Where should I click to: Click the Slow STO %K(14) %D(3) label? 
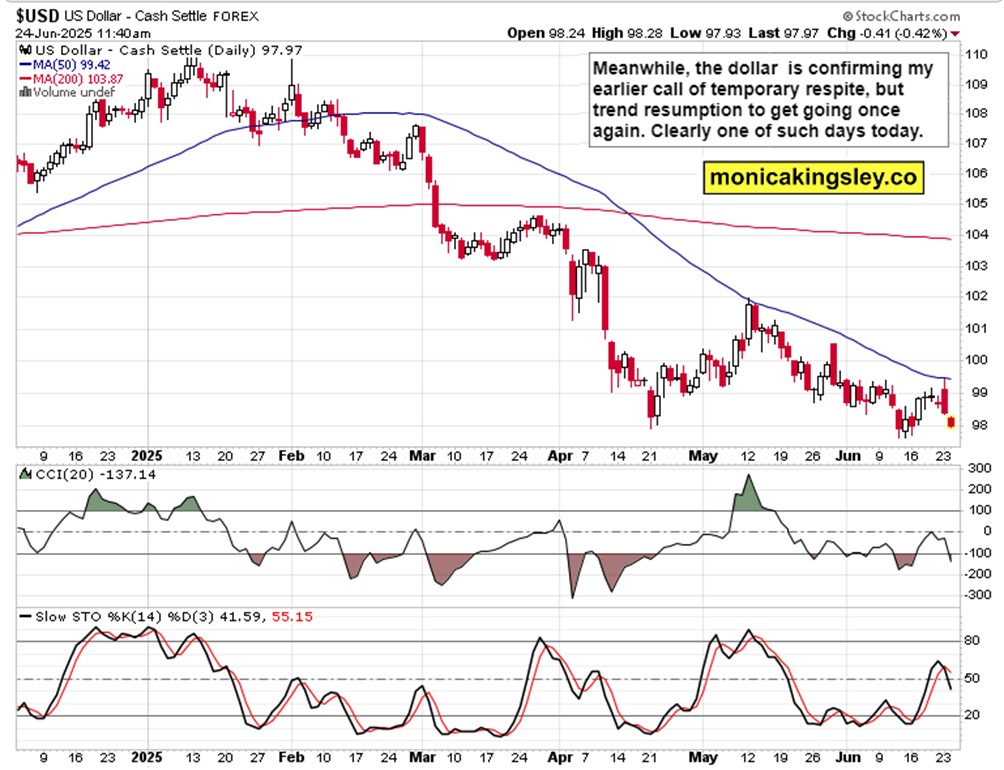tap(126, 617)
